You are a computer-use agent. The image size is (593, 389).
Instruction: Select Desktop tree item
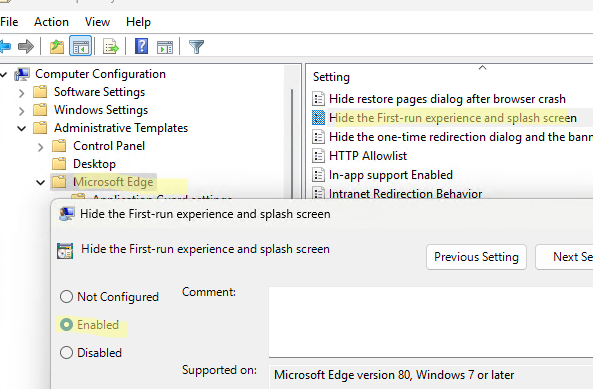[x=95, y=164]
